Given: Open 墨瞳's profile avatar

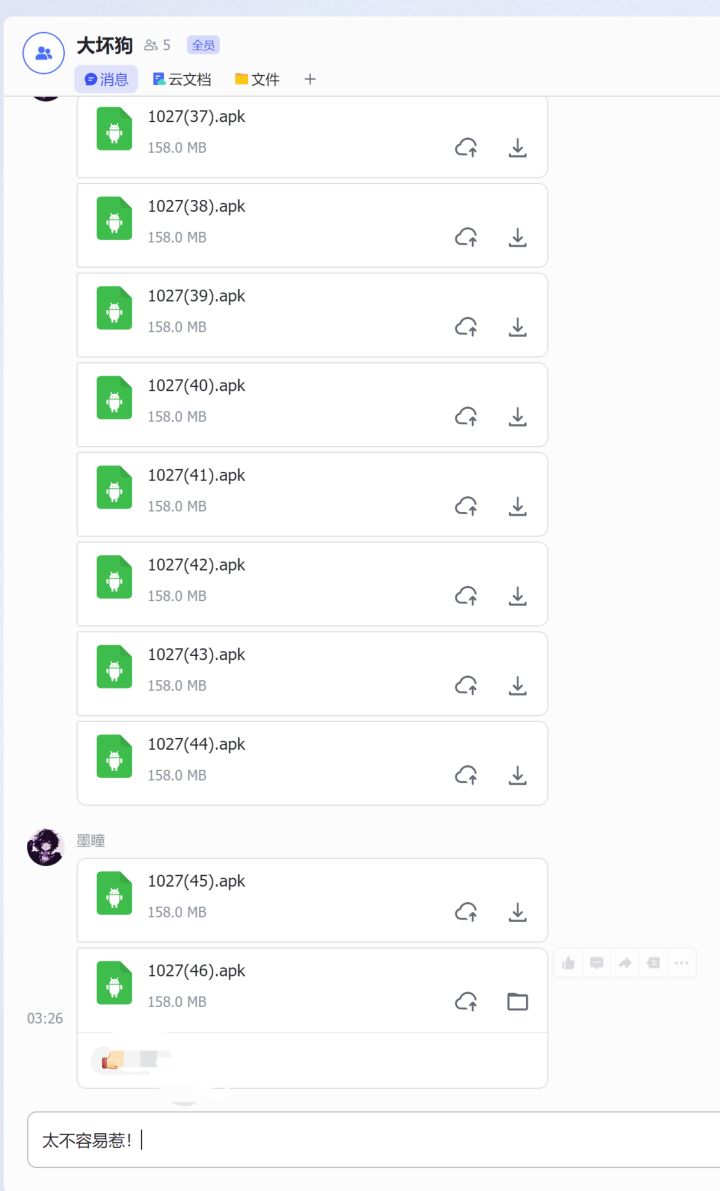Looking at the screenshot, I should coord(45,847).
